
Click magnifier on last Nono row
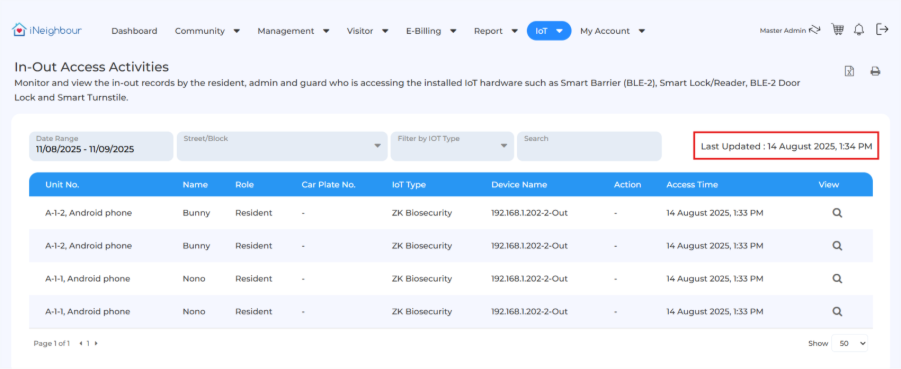[x=837, y=312]
